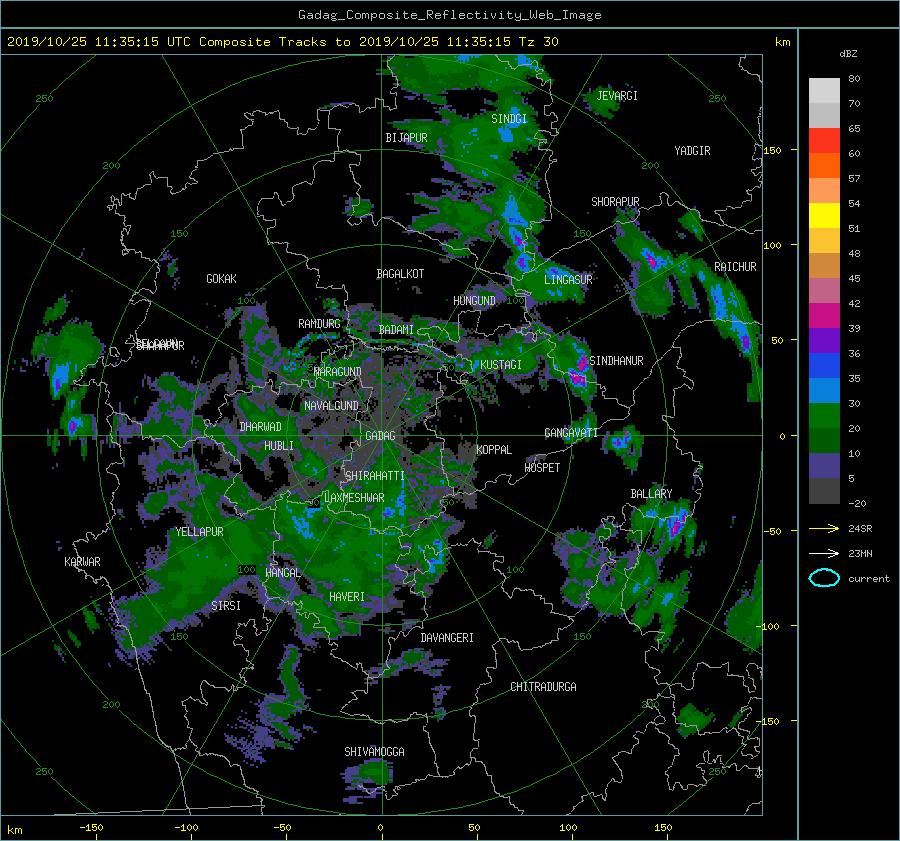The image size is (900, 841).
Task: Click the SHIVAMOGGA city label
Action: point(374,752)
